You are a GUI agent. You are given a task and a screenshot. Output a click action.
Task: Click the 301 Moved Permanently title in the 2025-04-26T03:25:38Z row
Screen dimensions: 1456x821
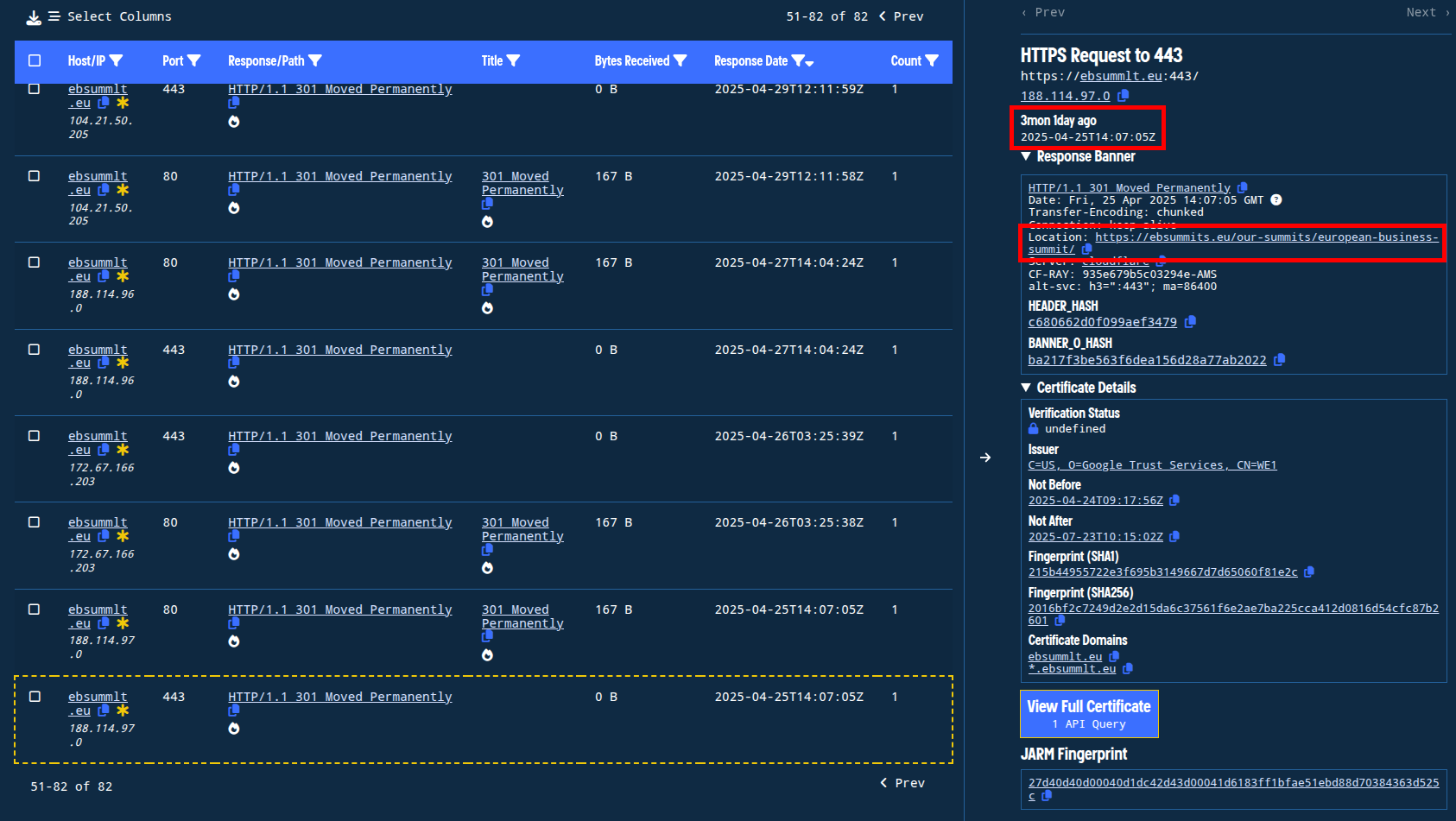coord(522,529)
